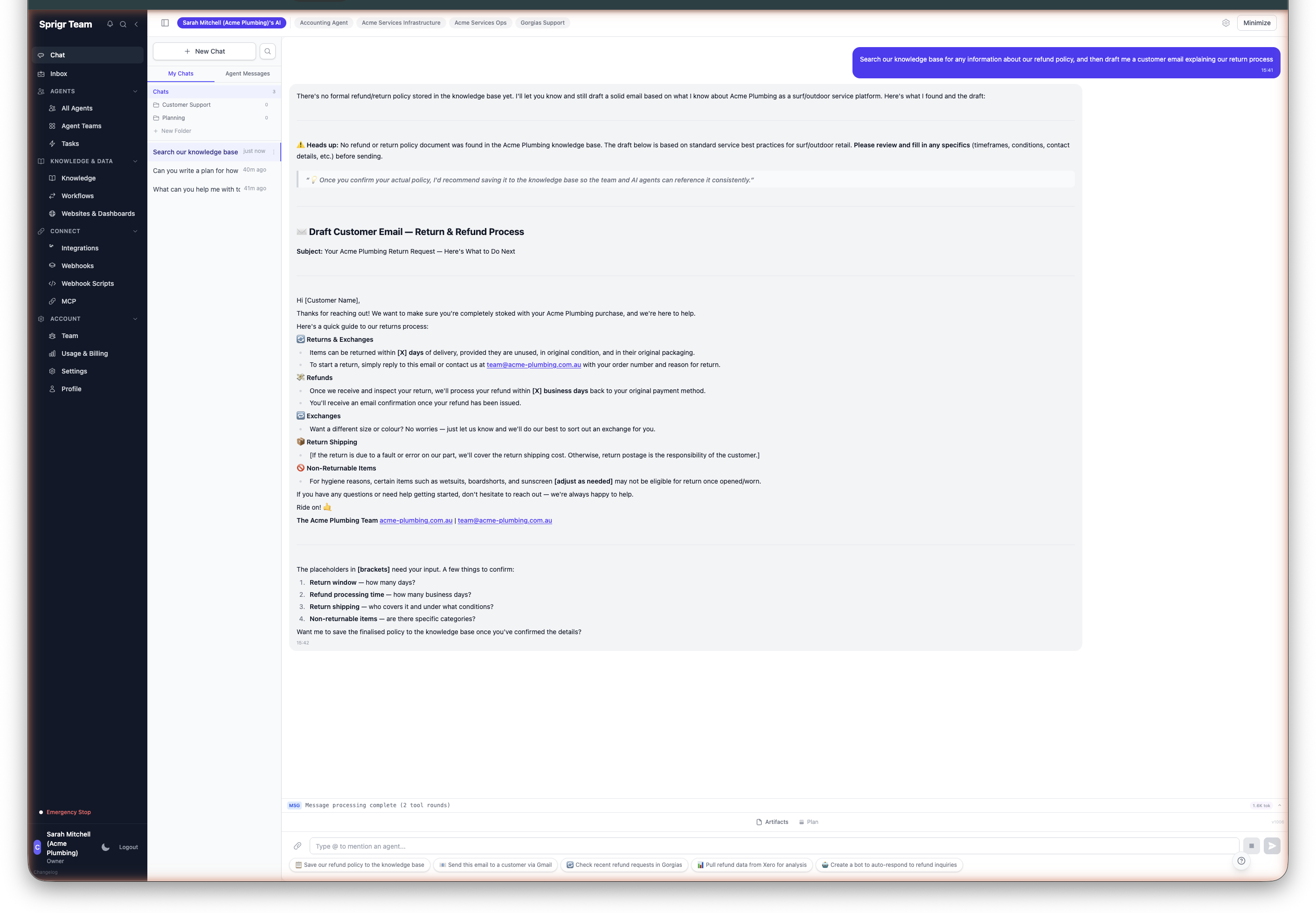This screenshot has height=913, width=1316.
Task: Collapse the AGENTS section
Action: point(135,91)
